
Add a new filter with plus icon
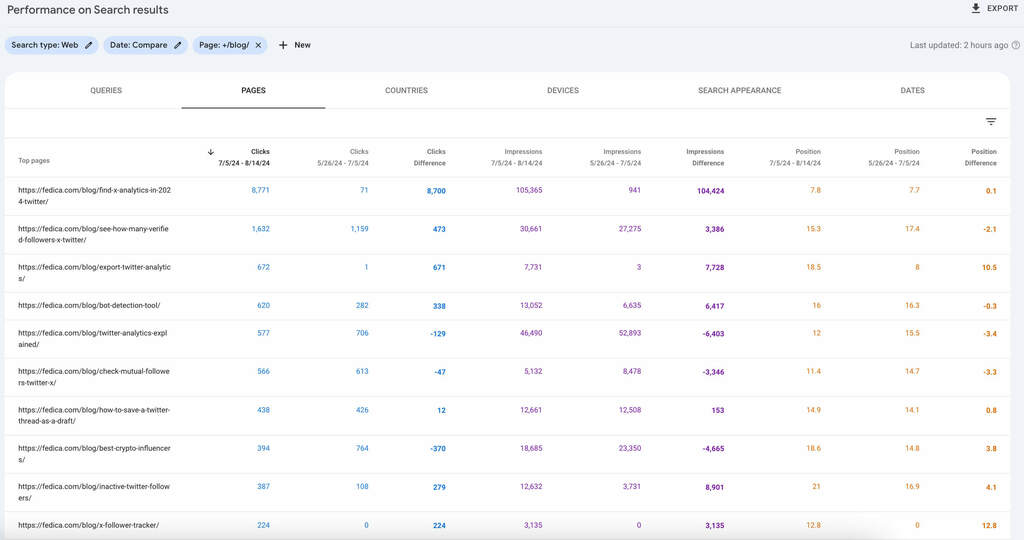283,45
